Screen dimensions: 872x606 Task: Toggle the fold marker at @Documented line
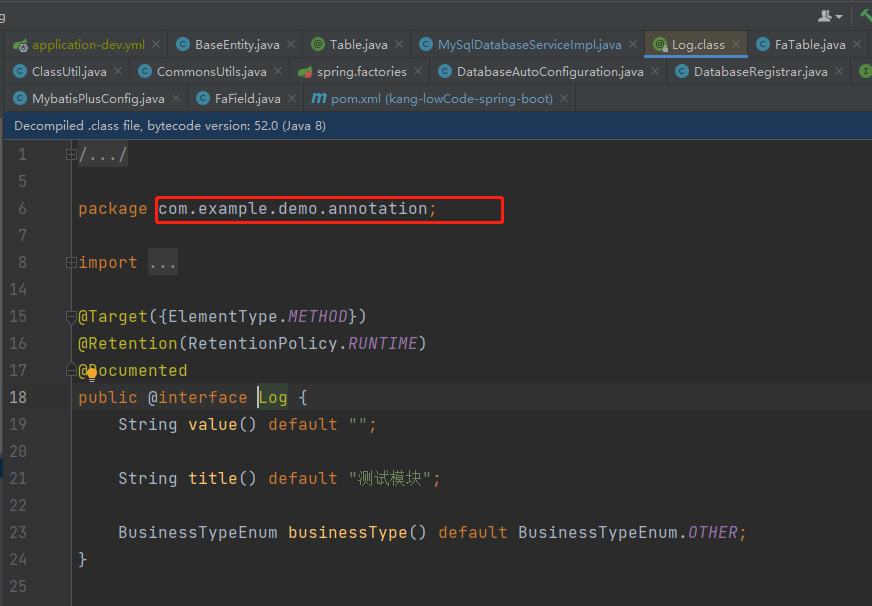point(71,369)
